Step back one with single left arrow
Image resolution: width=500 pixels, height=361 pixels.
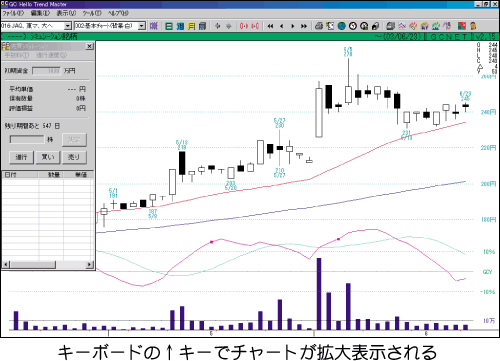click(282, 26)
